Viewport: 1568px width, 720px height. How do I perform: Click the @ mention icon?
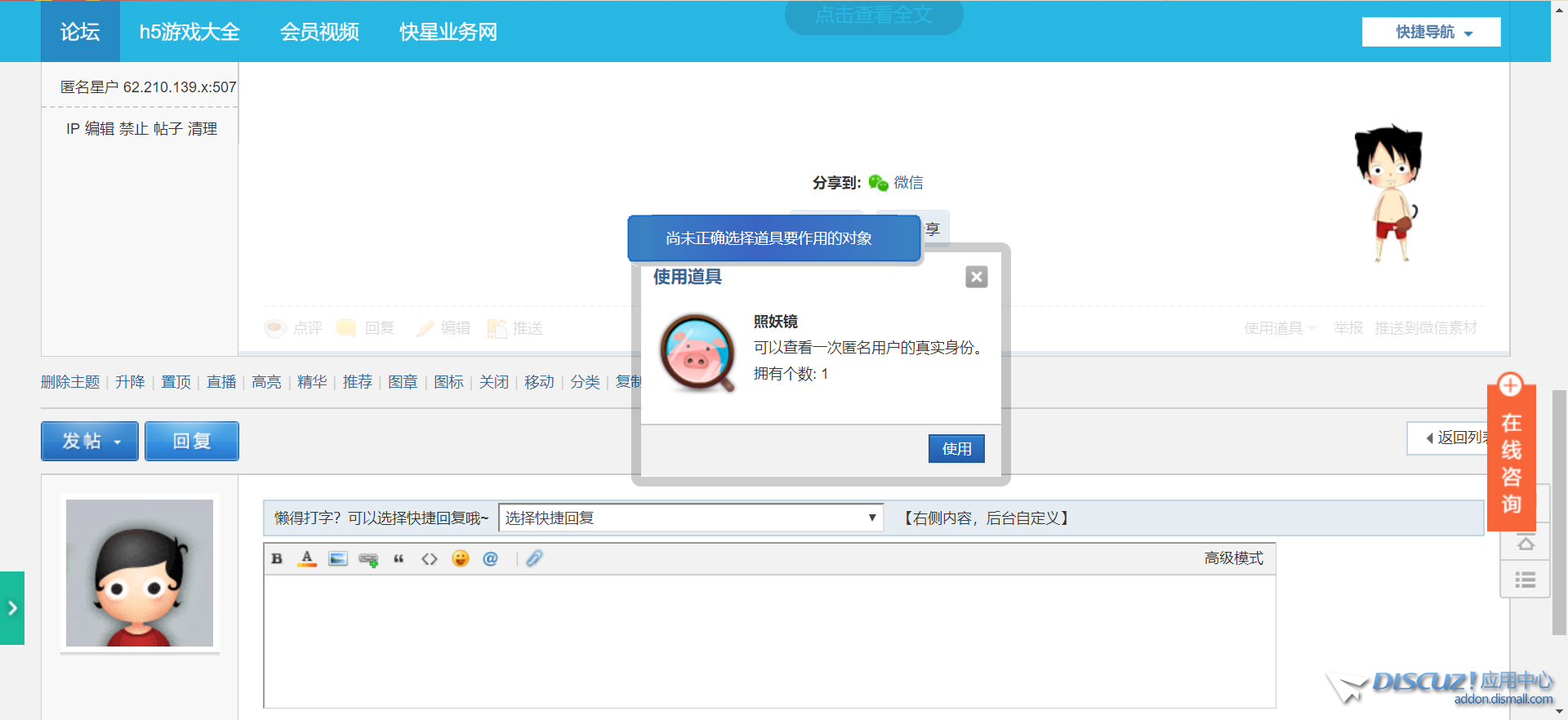[490, 558]
